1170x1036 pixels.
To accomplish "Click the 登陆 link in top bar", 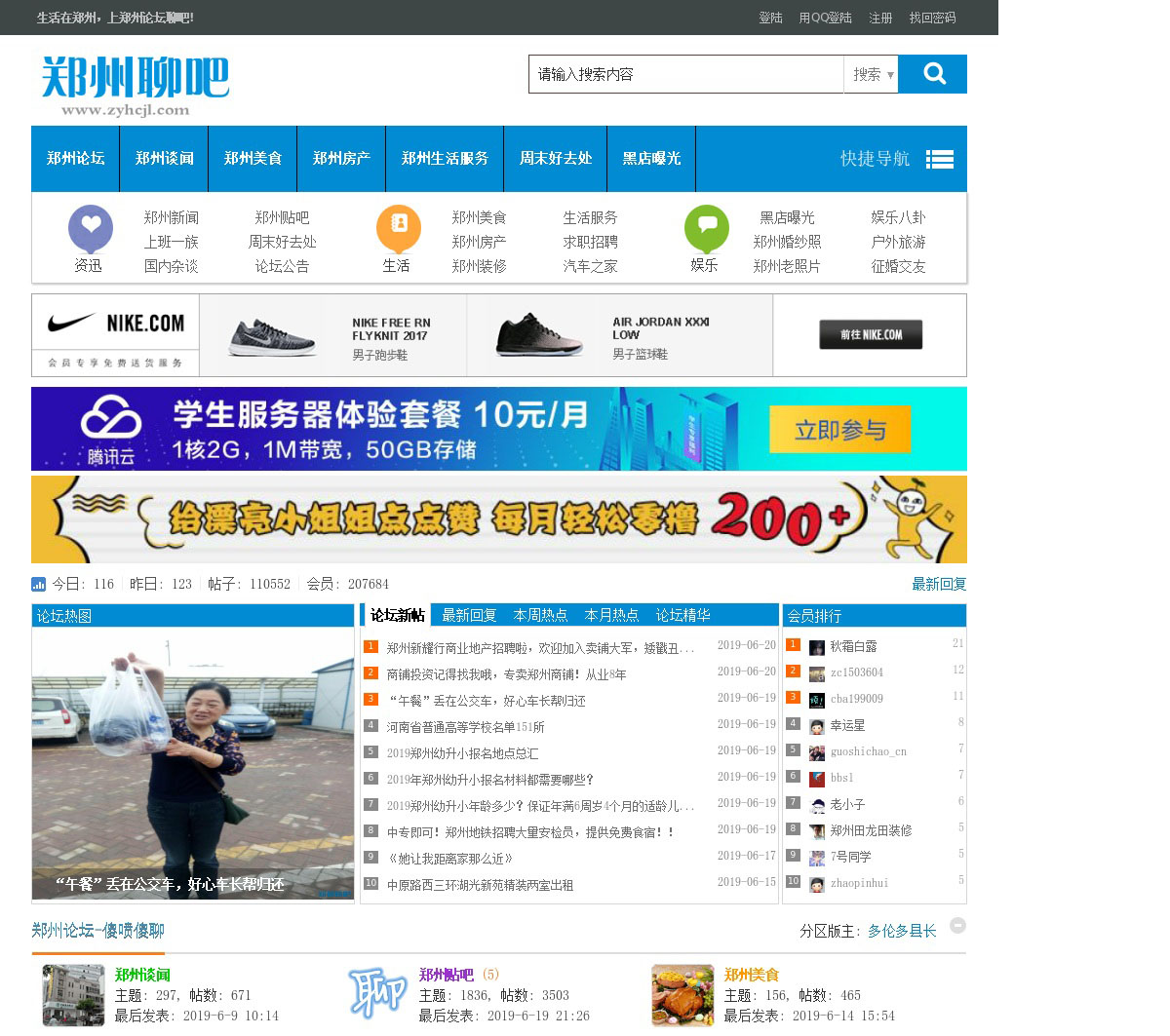I will [770, 18].
